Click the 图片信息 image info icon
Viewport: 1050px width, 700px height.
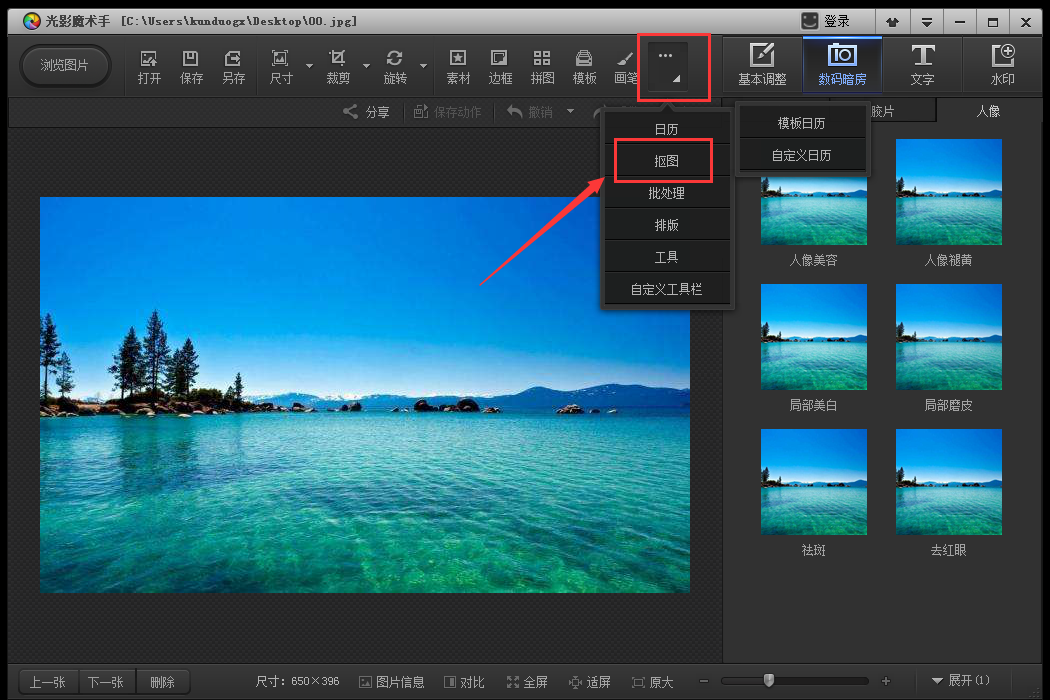pos(391,681)
